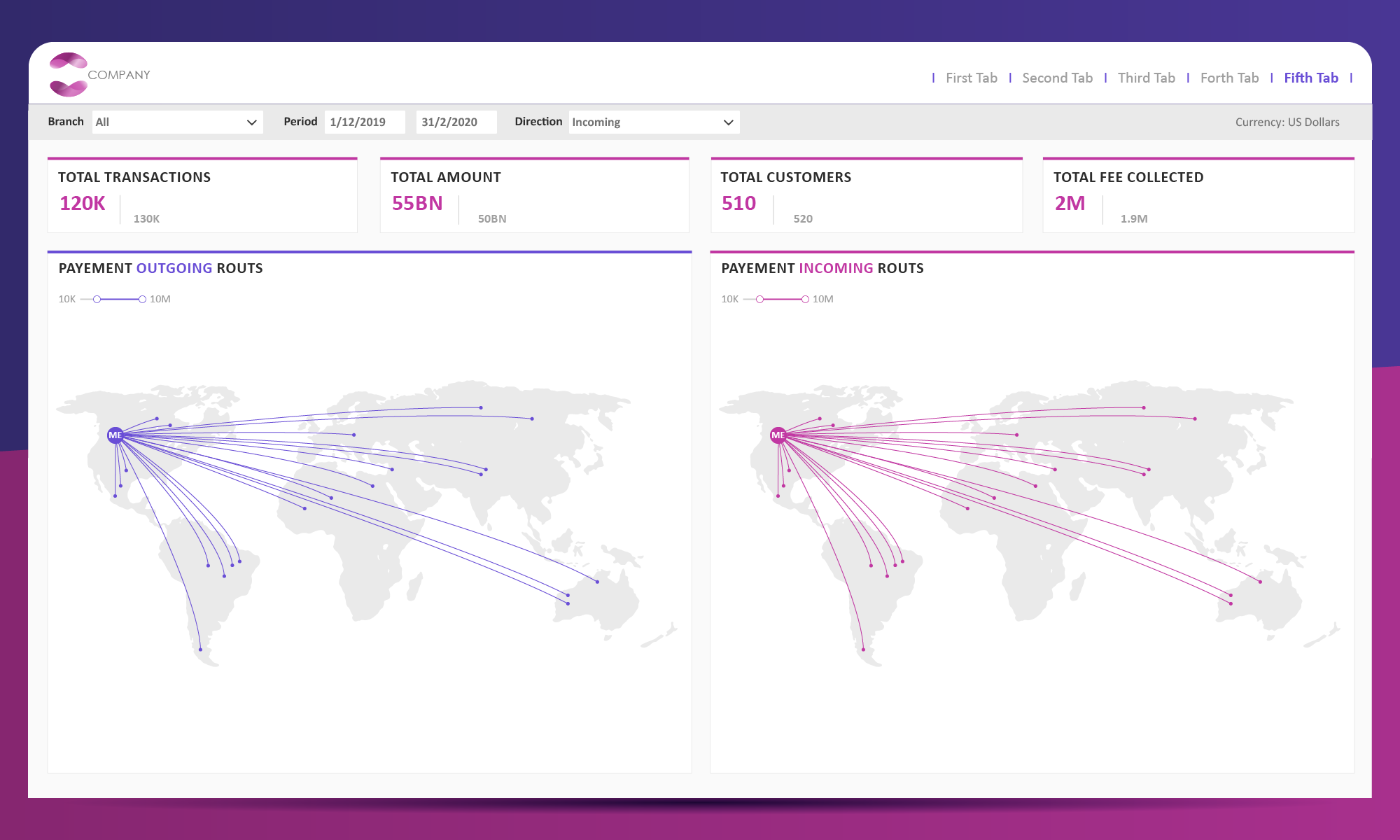Click the period start date 1/12/2019 field

pyautogui.click(x=364, y=122)
